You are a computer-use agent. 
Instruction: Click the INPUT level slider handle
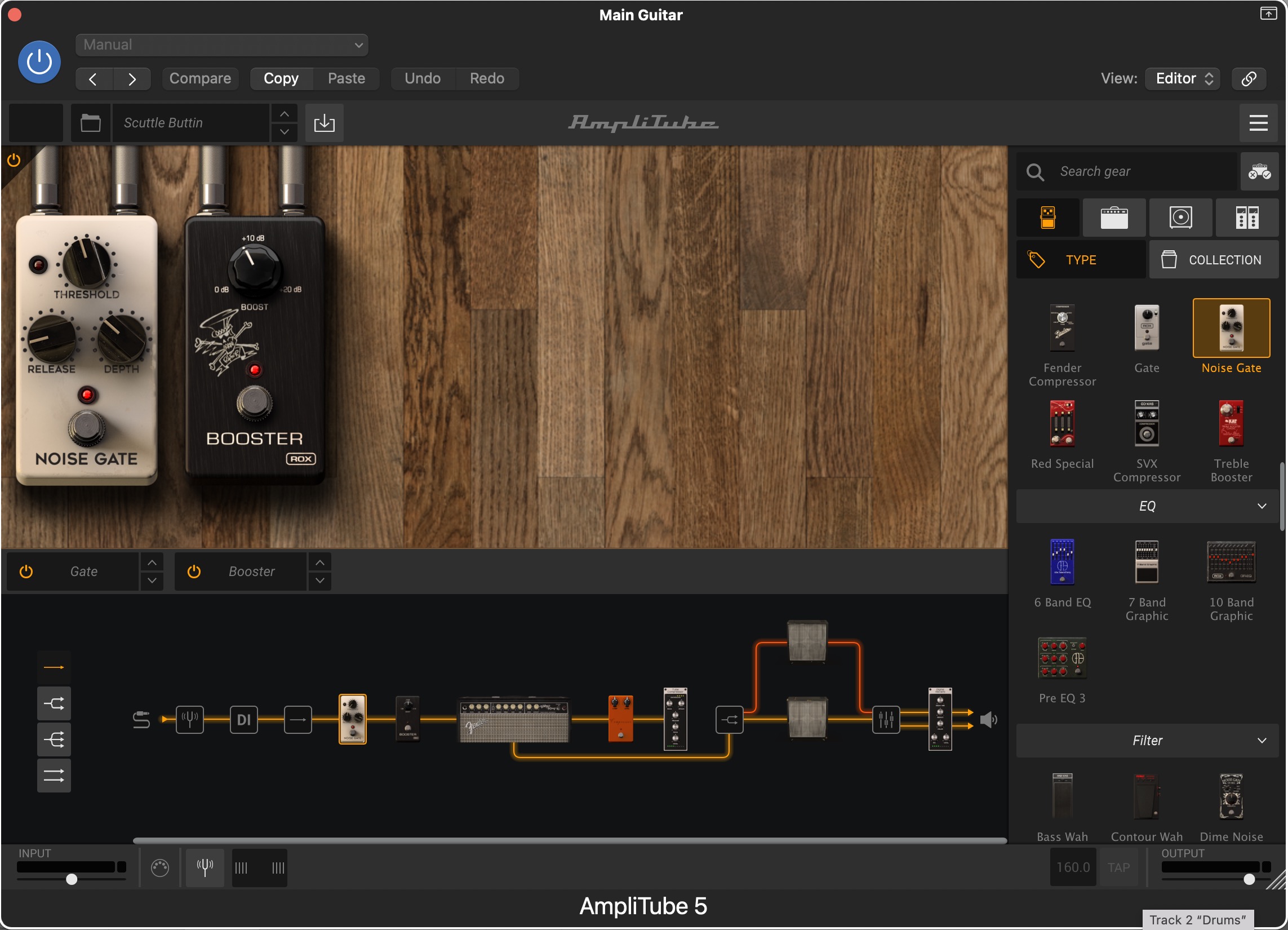tap(72, 879)
